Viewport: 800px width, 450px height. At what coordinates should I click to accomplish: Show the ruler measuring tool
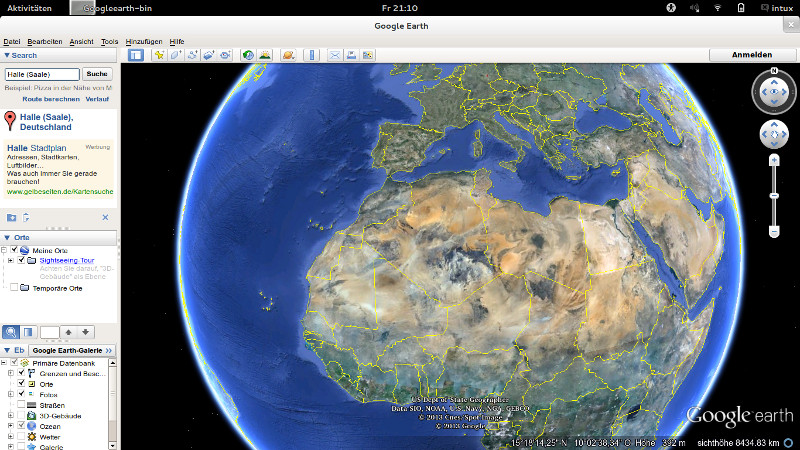tap(311, 55)
